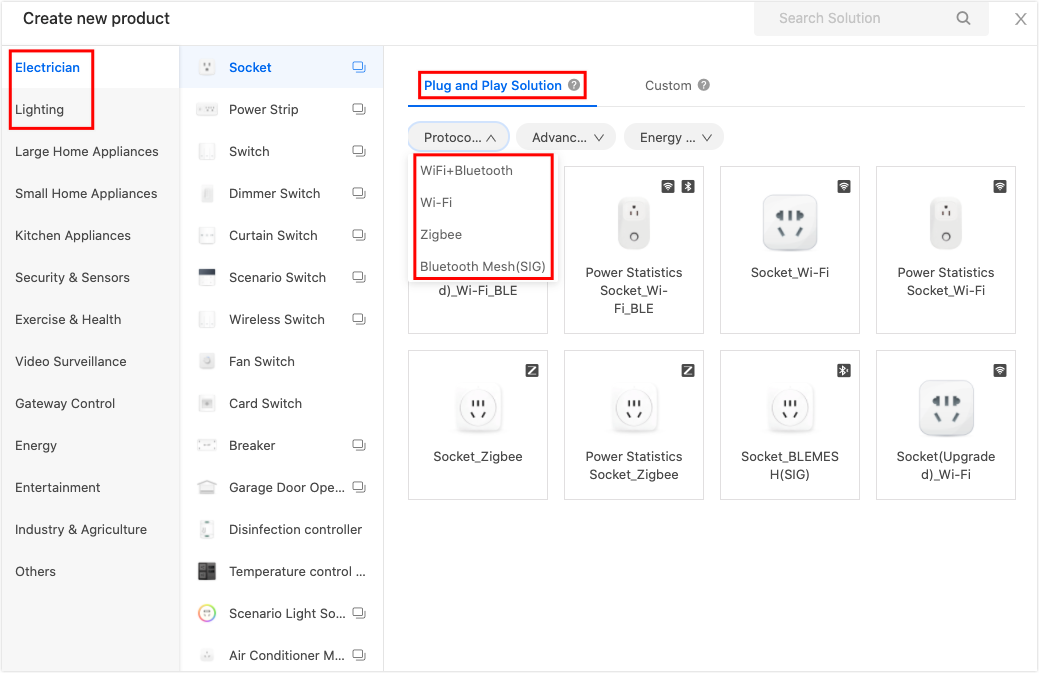Click the Temperature control device icon
This screenshot has height=673, width=1039.
pyautogui.click(x=207, y=572)
